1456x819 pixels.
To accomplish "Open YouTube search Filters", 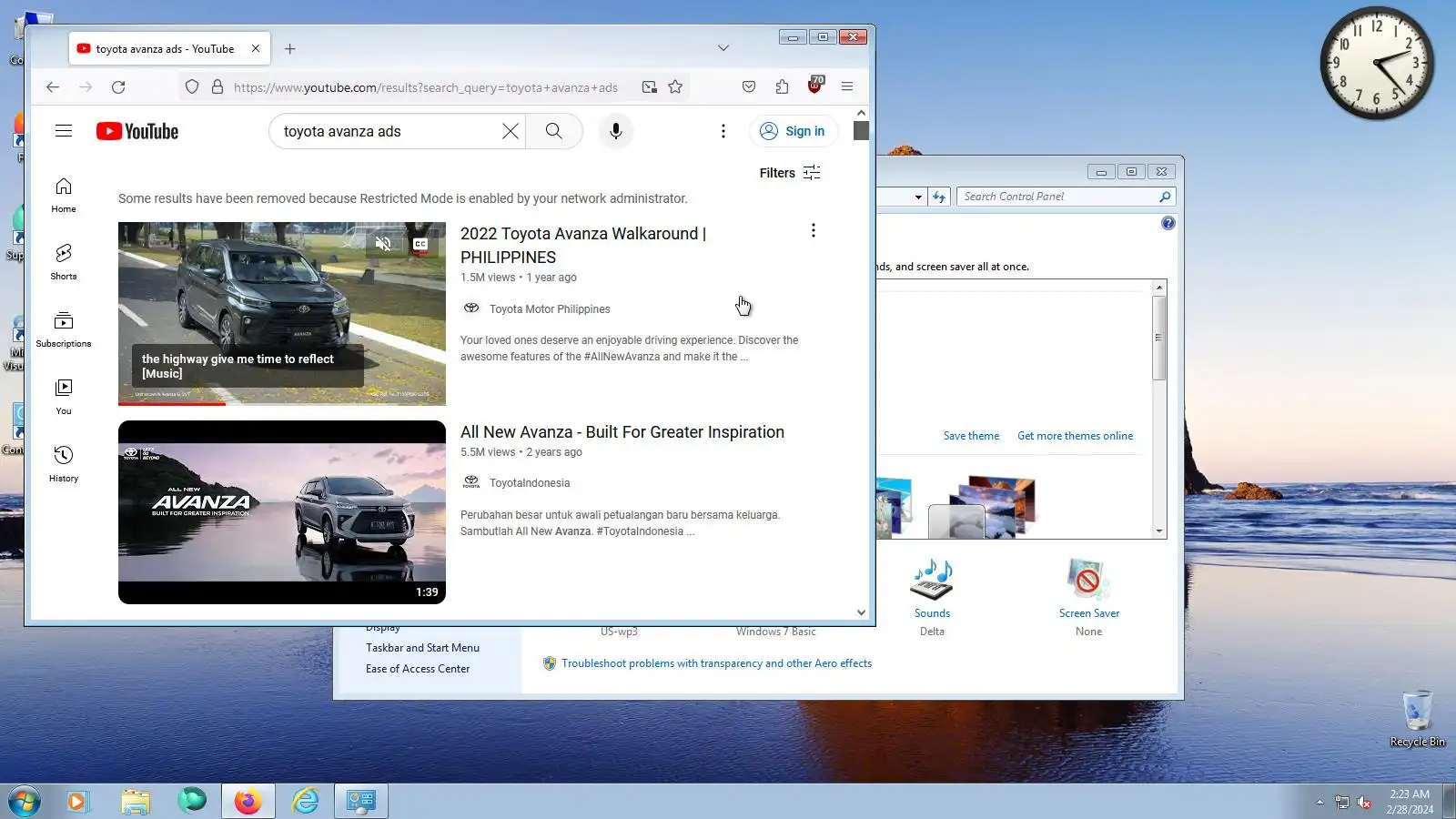I will click(790, 173).
